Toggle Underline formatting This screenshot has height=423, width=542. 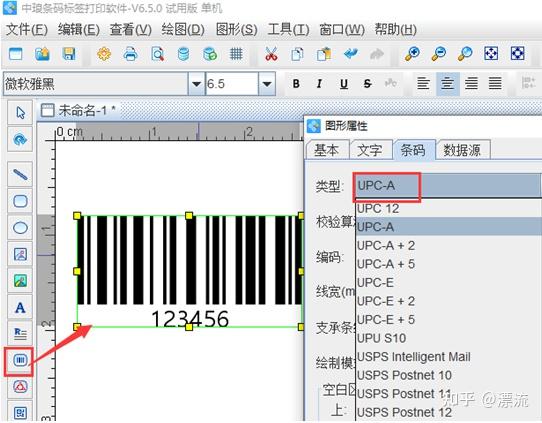point(344,84)
